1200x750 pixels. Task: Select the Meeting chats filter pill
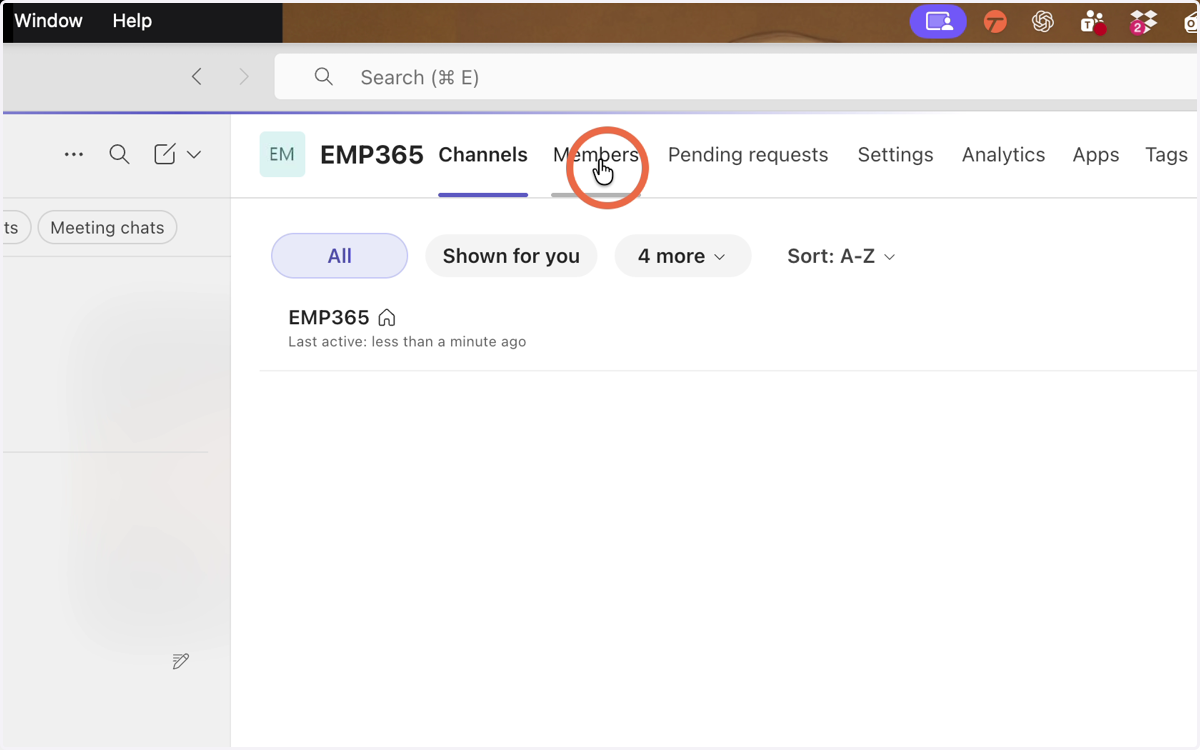coord(107,228)
